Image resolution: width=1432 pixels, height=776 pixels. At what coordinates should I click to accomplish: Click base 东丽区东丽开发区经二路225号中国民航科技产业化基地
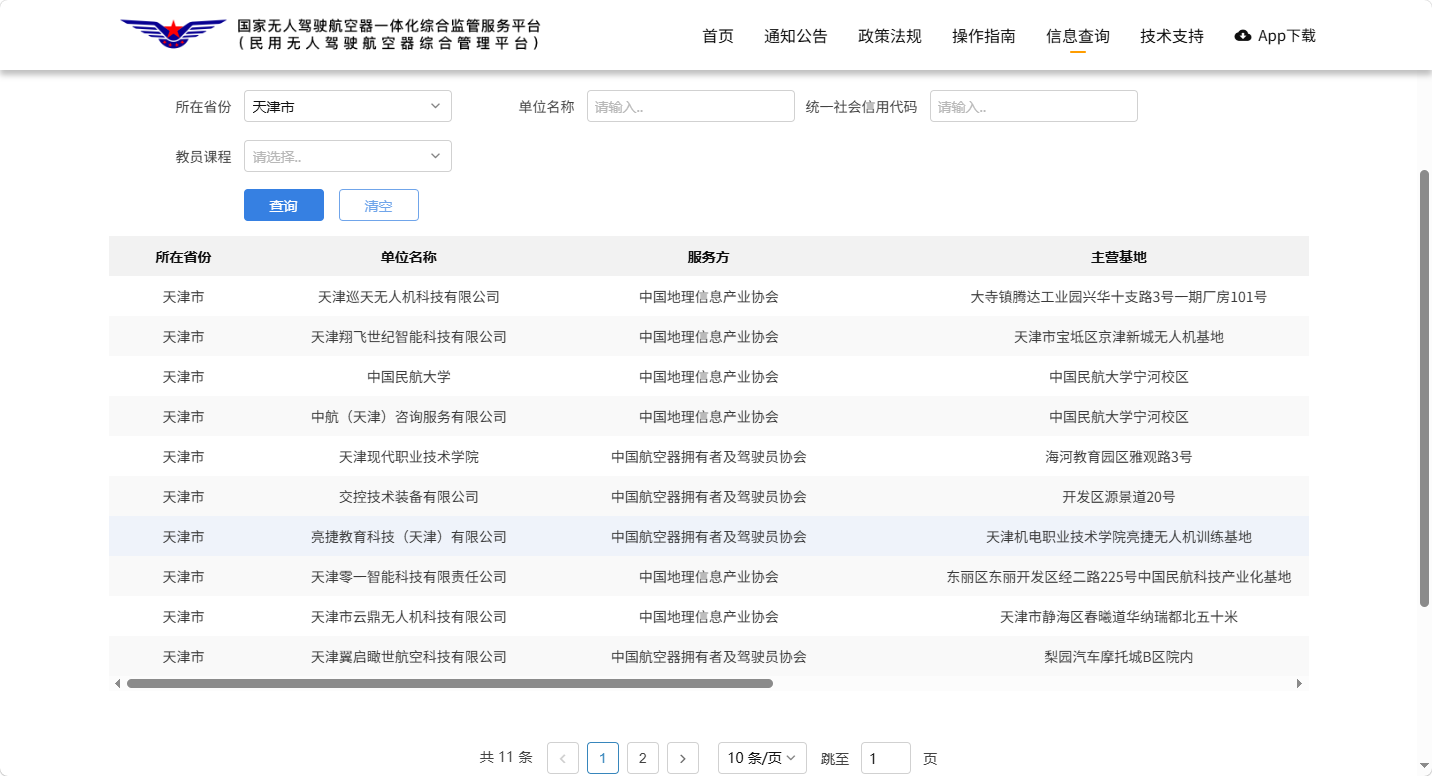[x=1119, y=577]
